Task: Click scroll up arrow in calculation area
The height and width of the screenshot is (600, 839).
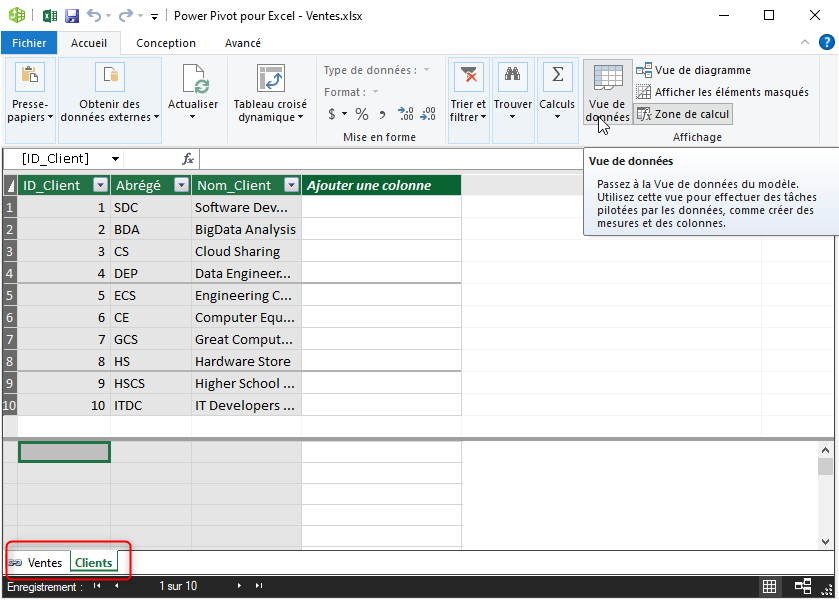Action: (x=826, y=451)
